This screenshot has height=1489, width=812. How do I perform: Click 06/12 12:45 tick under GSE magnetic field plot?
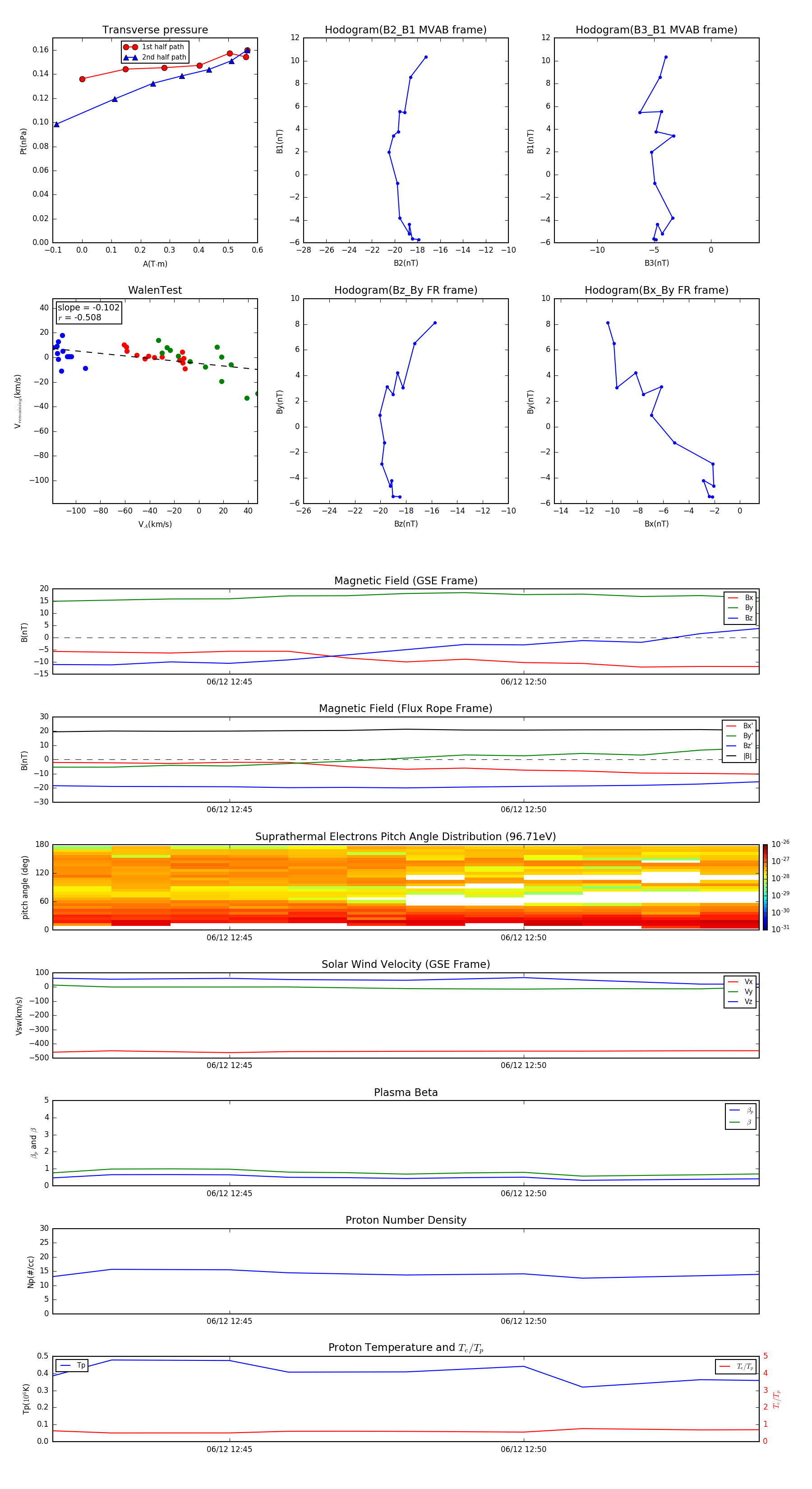[230, 682]
